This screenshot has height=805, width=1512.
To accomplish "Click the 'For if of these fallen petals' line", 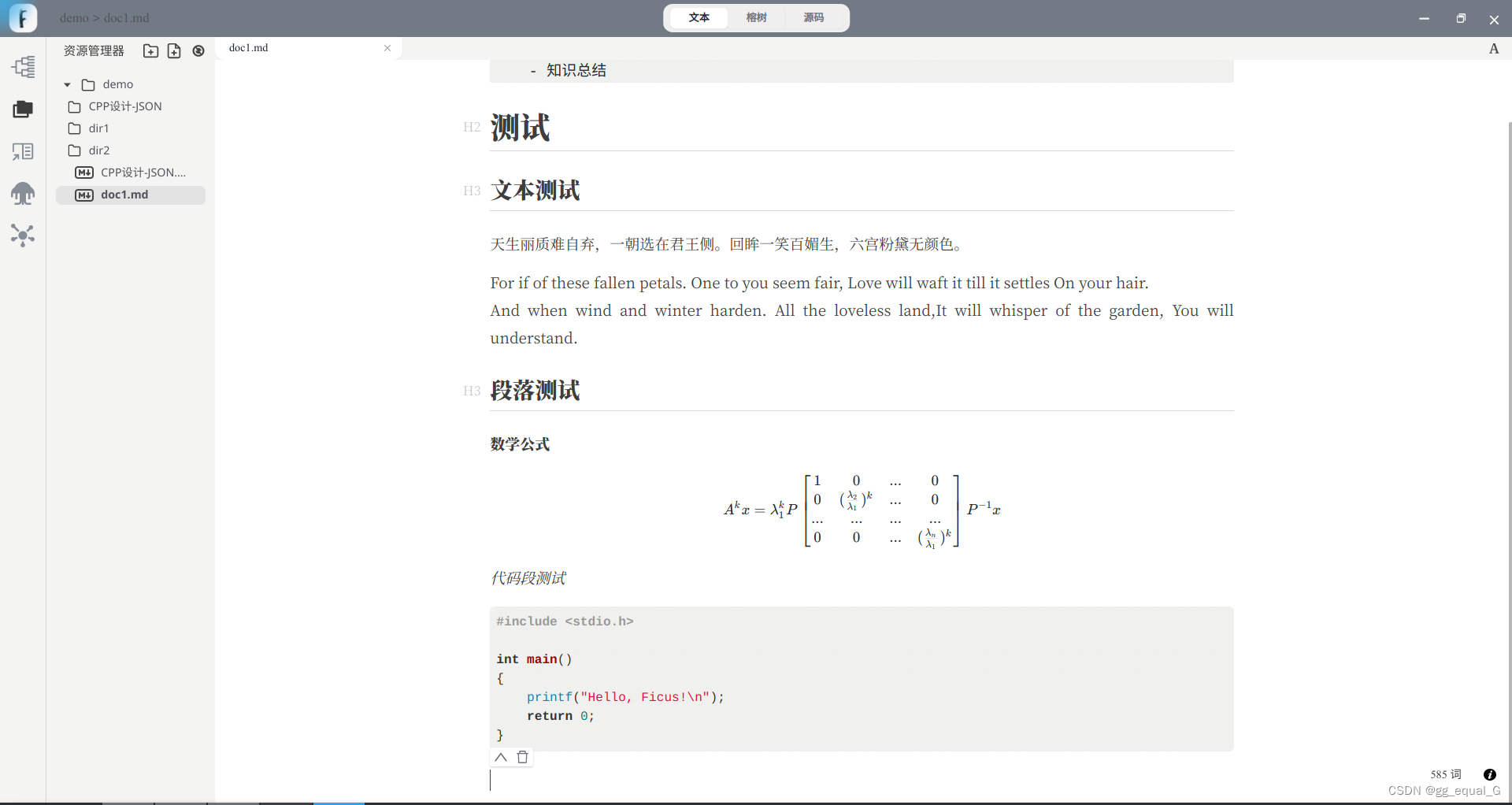I will pyautogui.click(x=819, y=283).
